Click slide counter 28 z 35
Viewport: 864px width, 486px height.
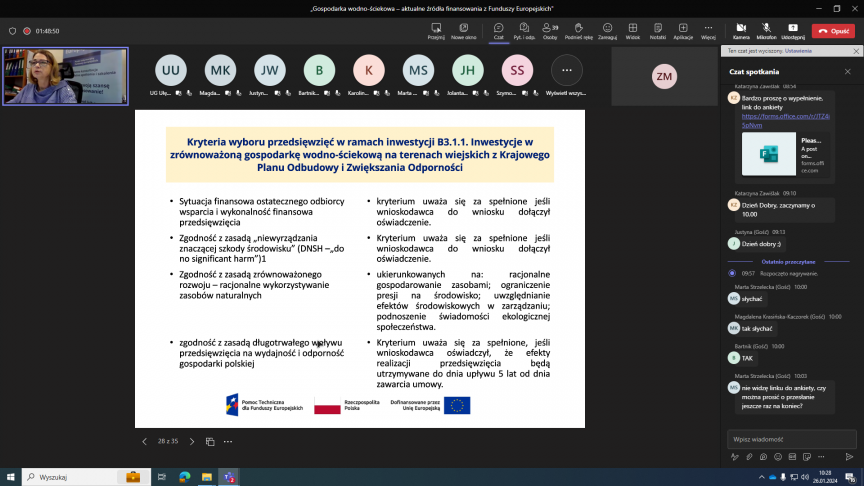click(x=168, y=441)
